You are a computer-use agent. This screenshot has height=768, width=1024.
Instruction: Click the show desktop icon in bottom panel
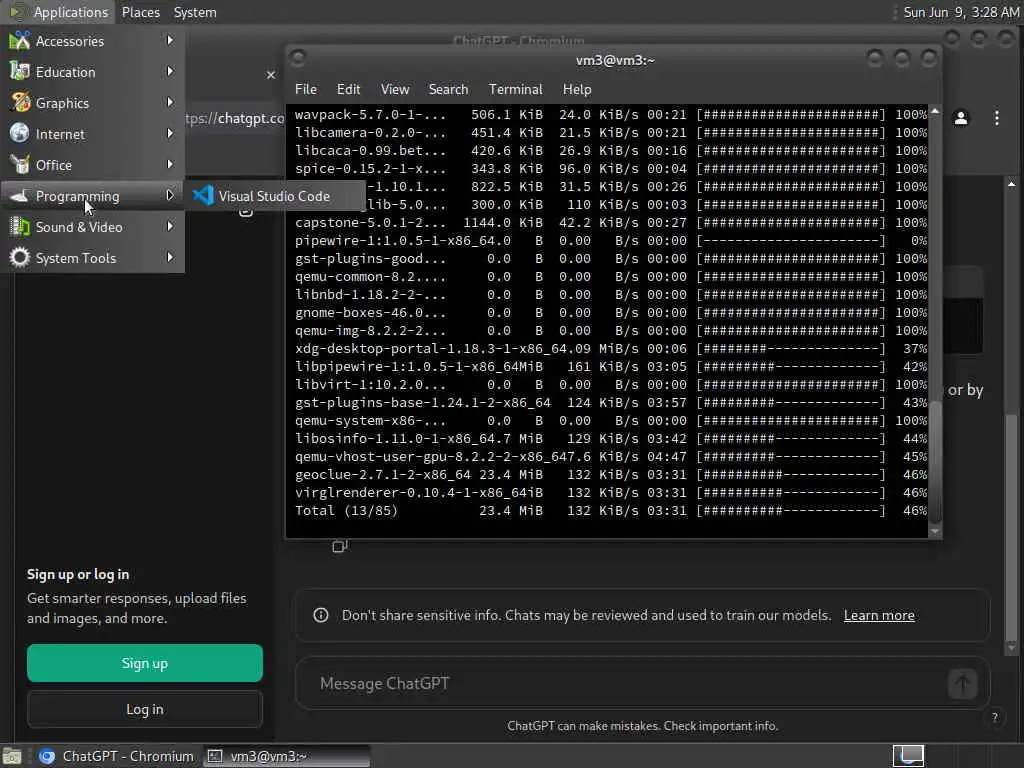pyautogui.click(x=12, y=756)
